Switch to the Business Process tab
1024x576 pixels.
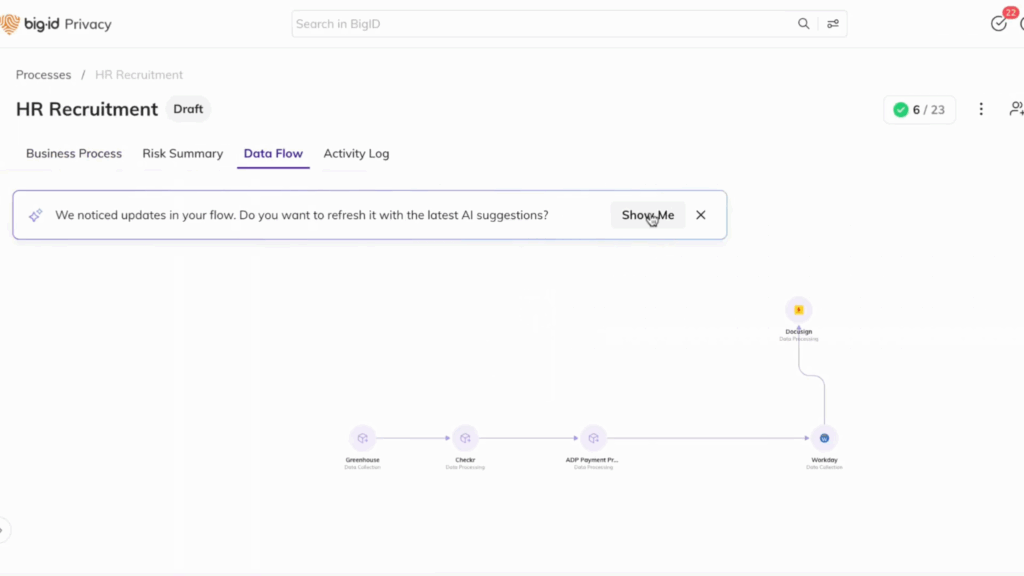point(74,154)
